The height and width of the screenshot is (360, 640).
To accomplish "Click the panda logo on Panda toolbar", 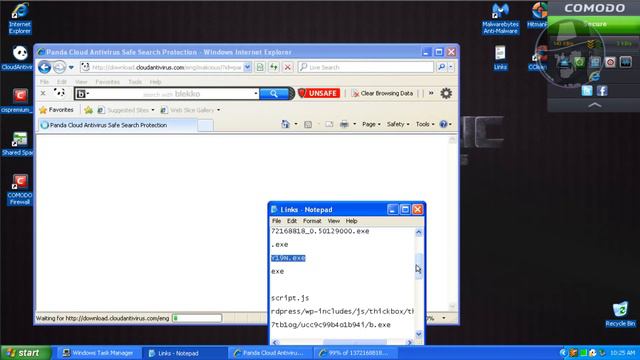I will click(x=59, y=93).
